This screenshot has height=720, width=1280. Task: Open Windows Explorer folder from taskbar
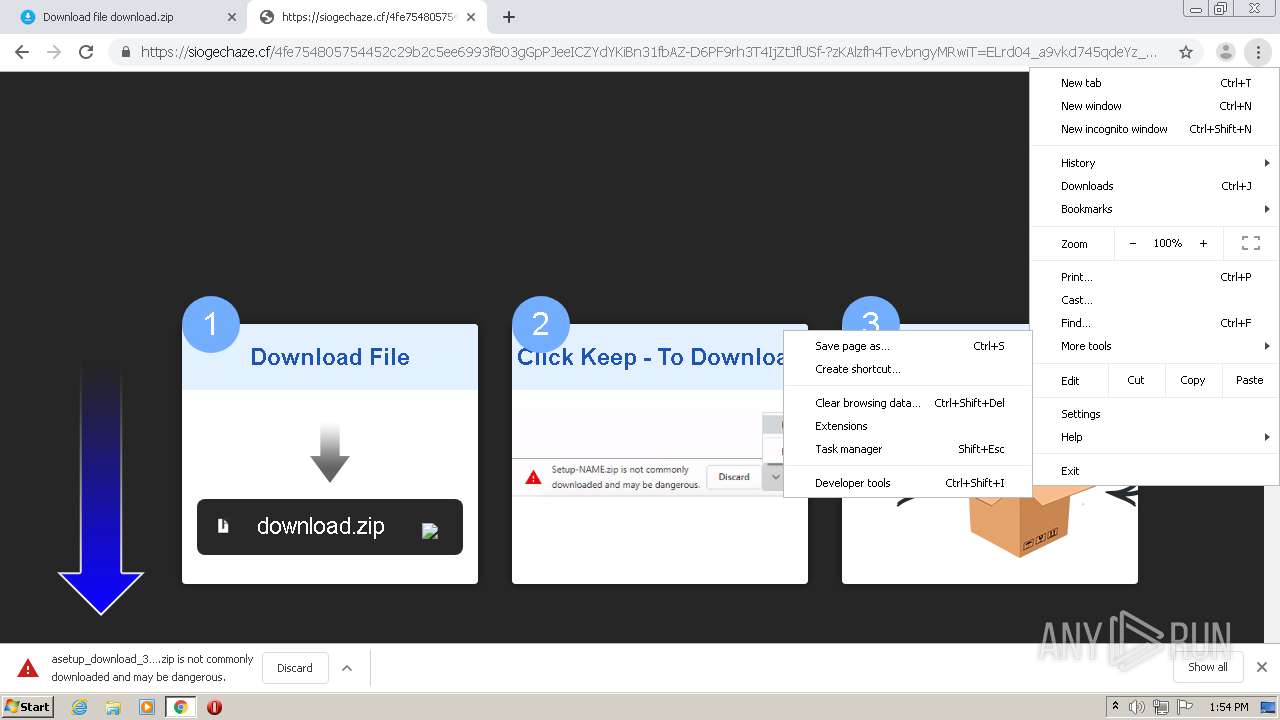[113, 707]
